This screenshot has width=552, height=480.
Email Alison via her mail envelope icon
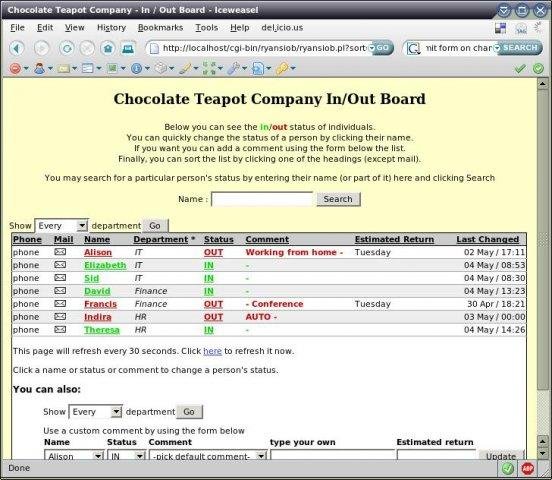pos(60,252)
